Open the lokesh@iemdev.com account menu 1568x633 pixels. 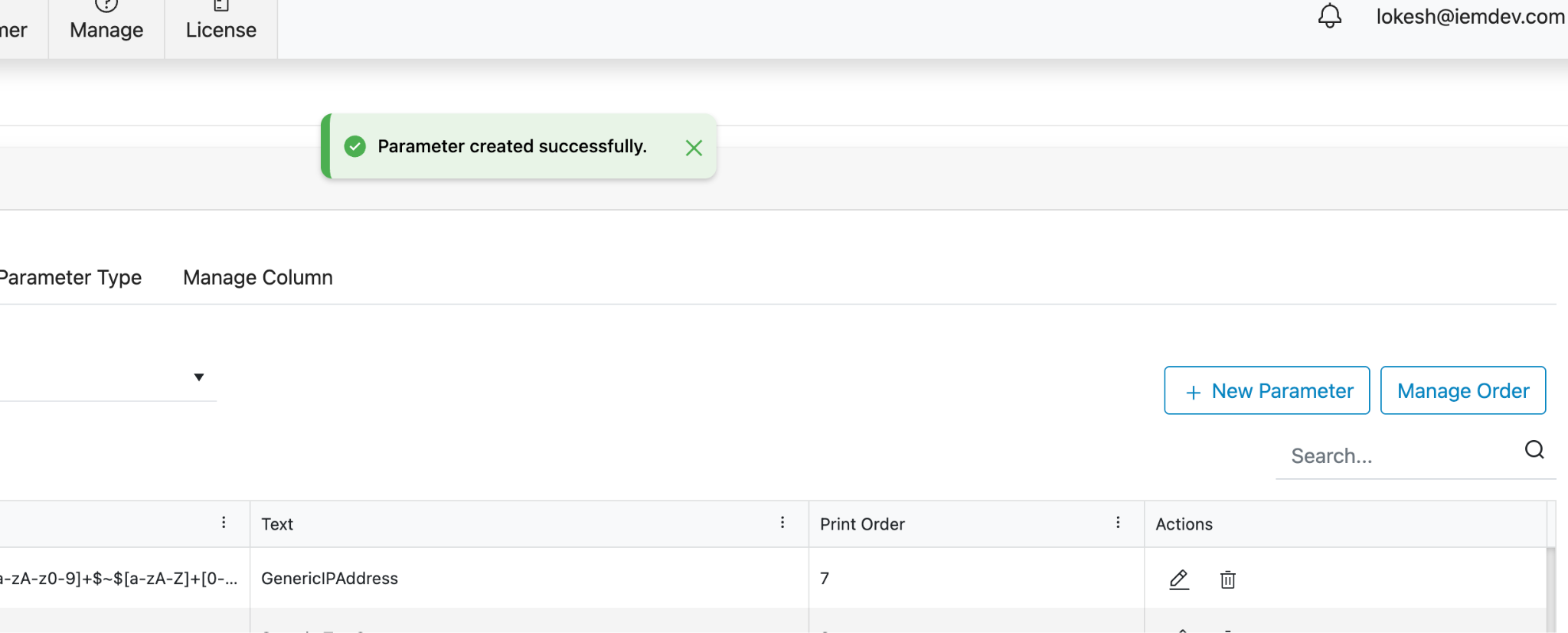1470,17
